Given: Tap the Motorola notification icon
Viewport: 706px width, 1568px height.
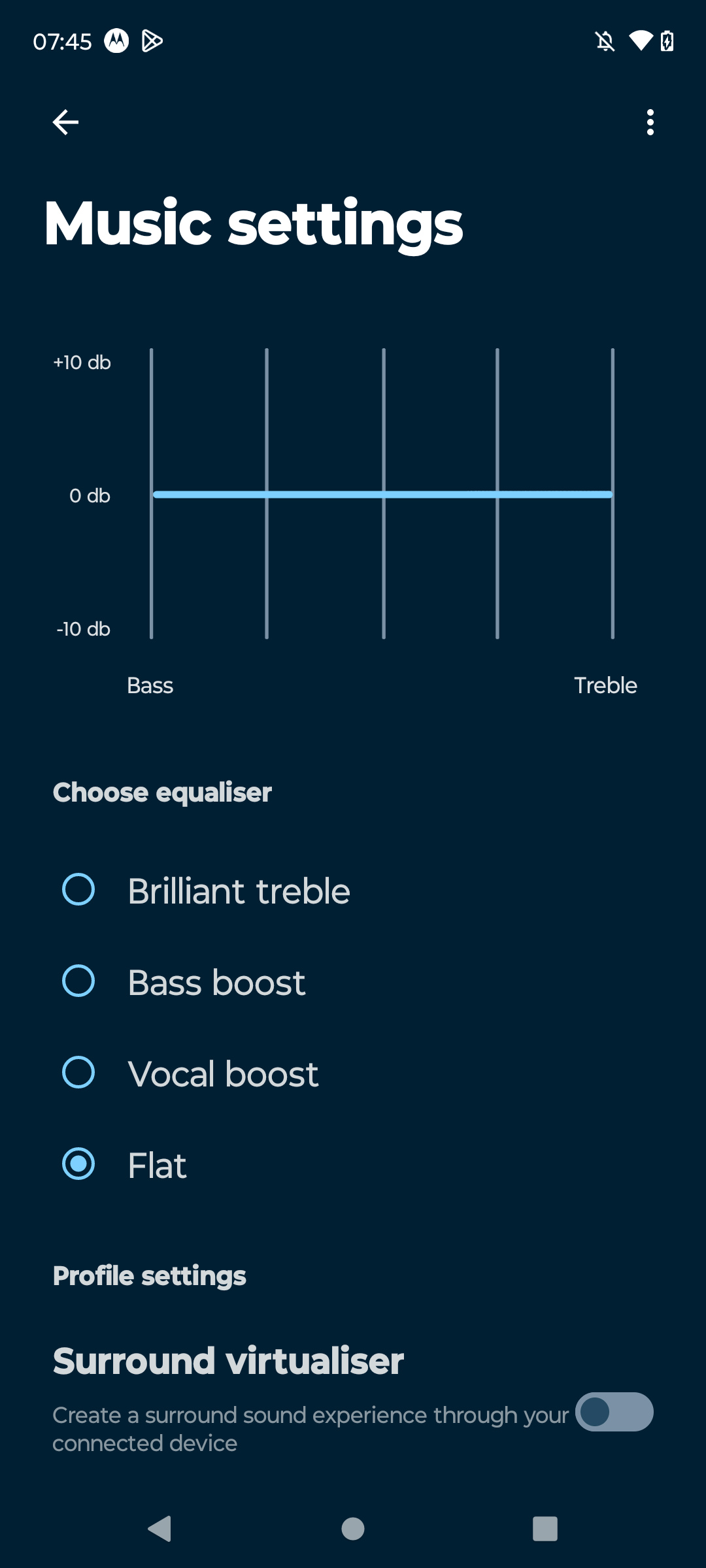Looking at the screenshot, I should coord(116,41).
